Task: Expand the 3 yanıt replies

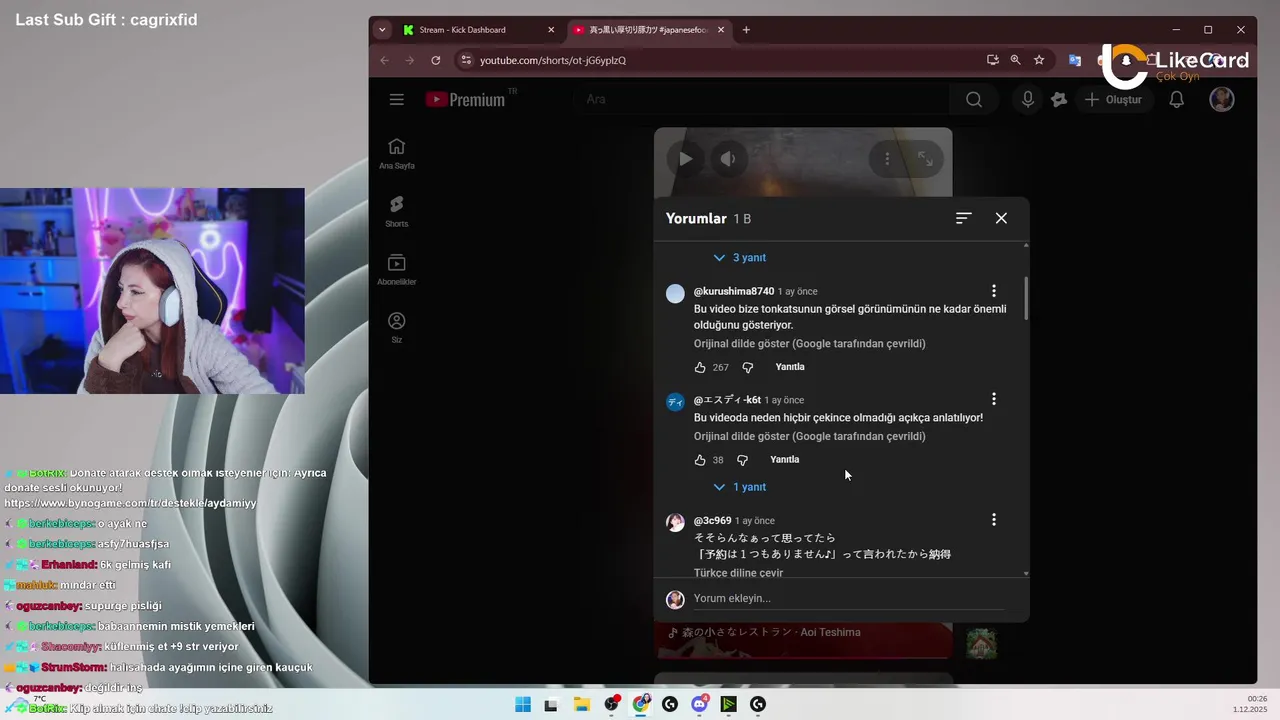Action: (x=739, y=258)
